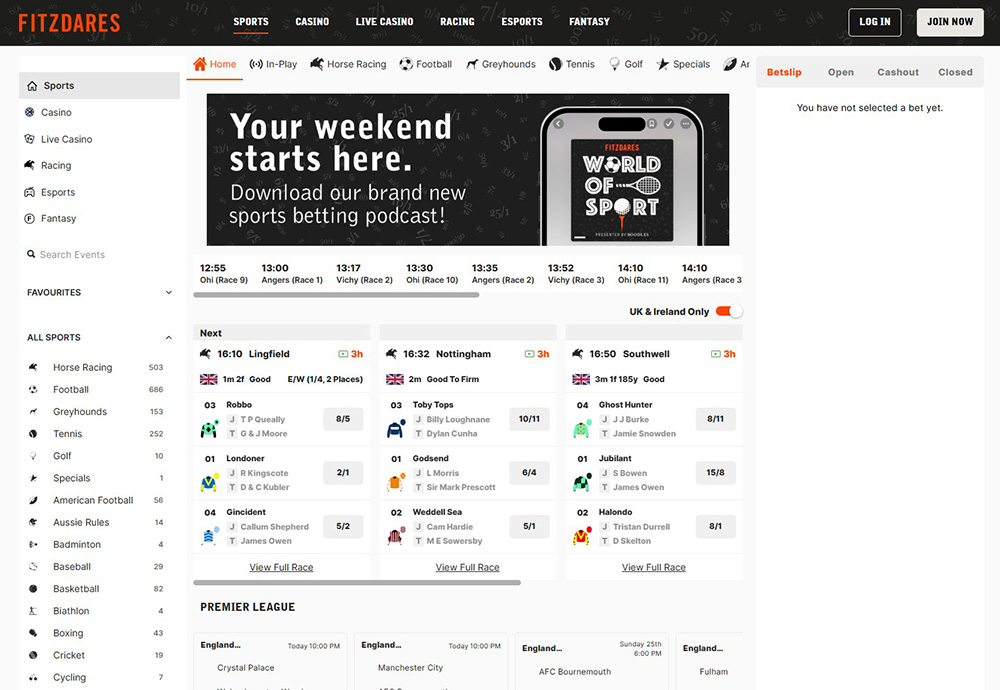
Task: Switch to the Cashout tab
Action: pos(898,72)
